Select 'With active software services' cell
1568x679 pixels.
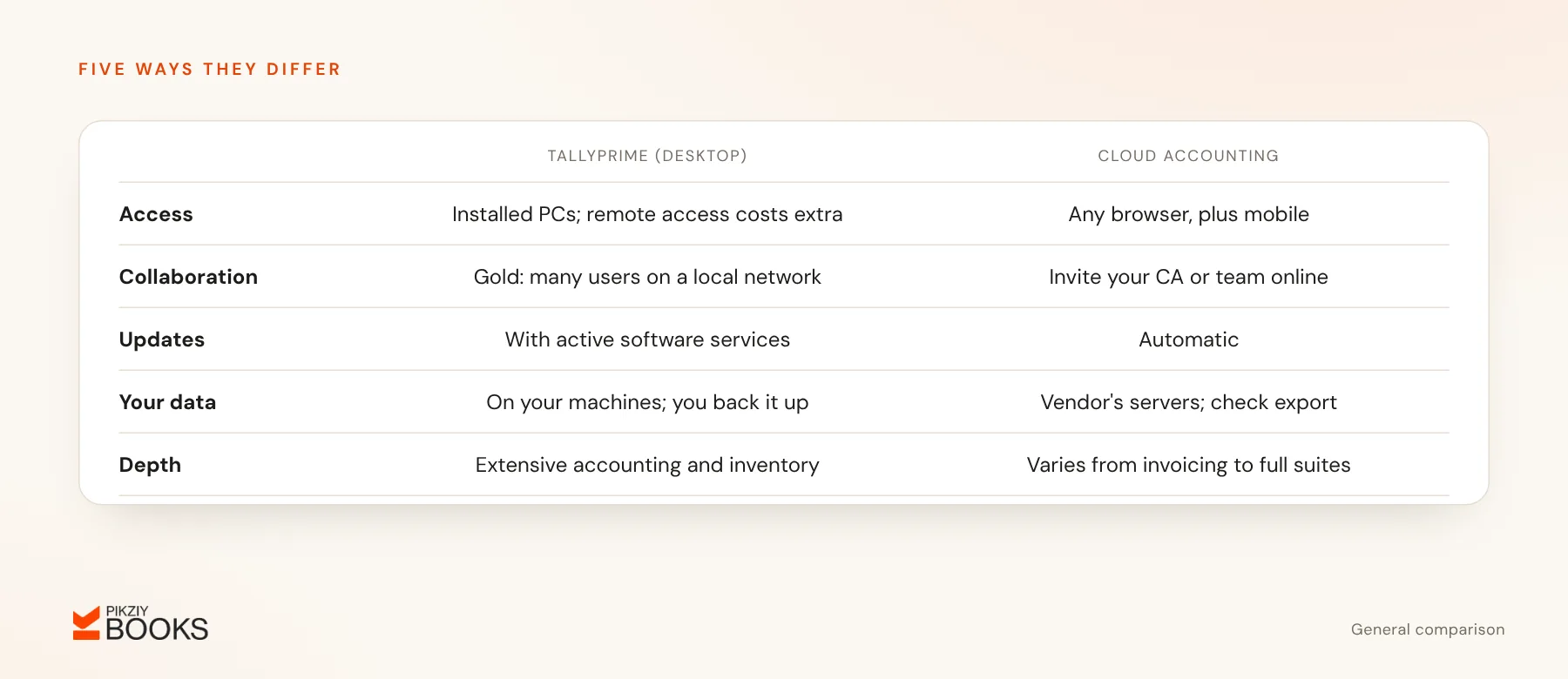[647, 339]
